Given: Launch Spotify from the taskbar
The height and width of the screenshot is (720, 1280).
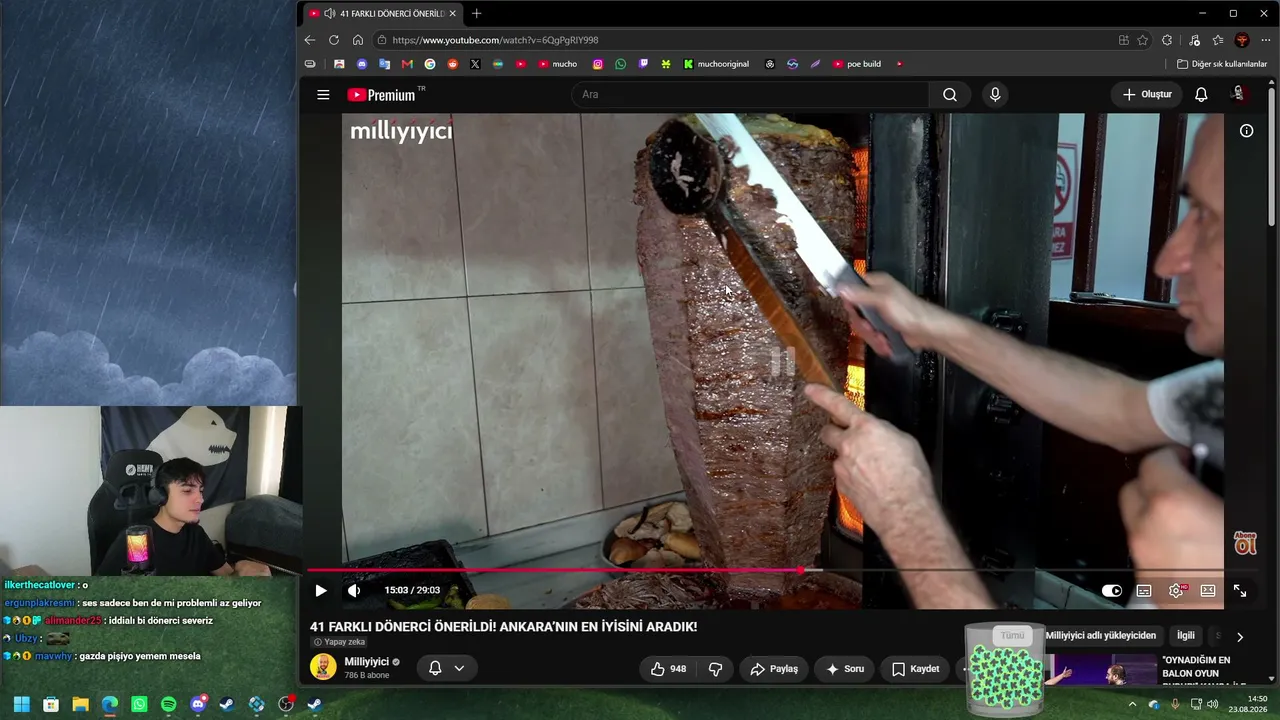Looking at the screenshot, I should pos(168,704).
